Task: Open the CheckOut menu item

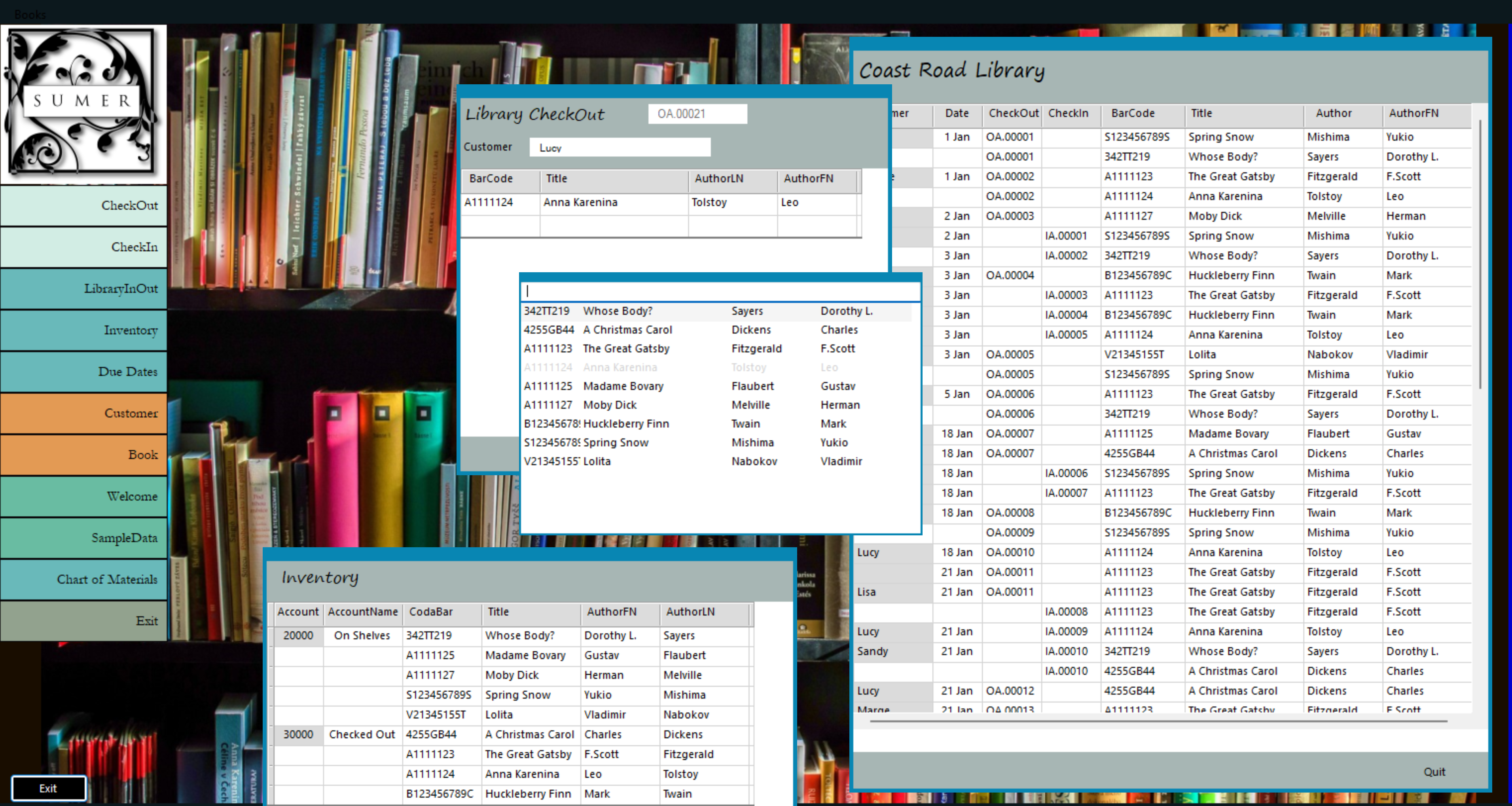Action: (83, 205)
